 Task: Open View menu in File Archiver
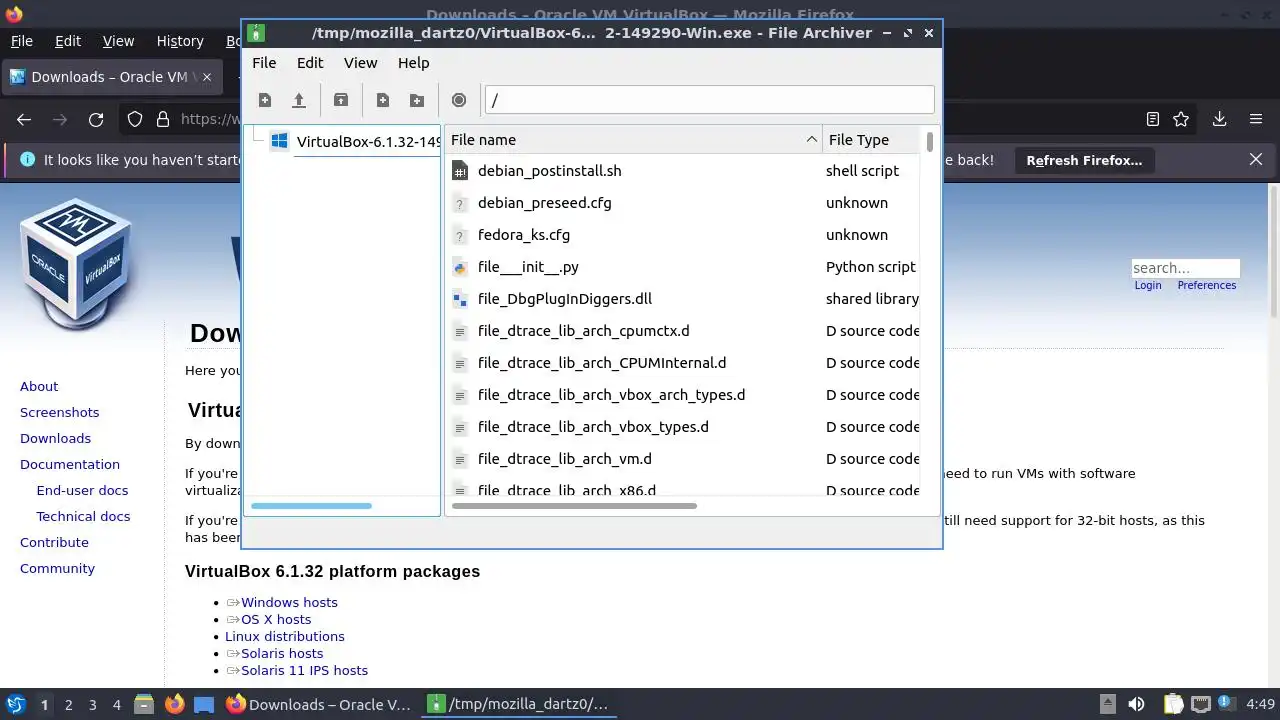[361, 63]
